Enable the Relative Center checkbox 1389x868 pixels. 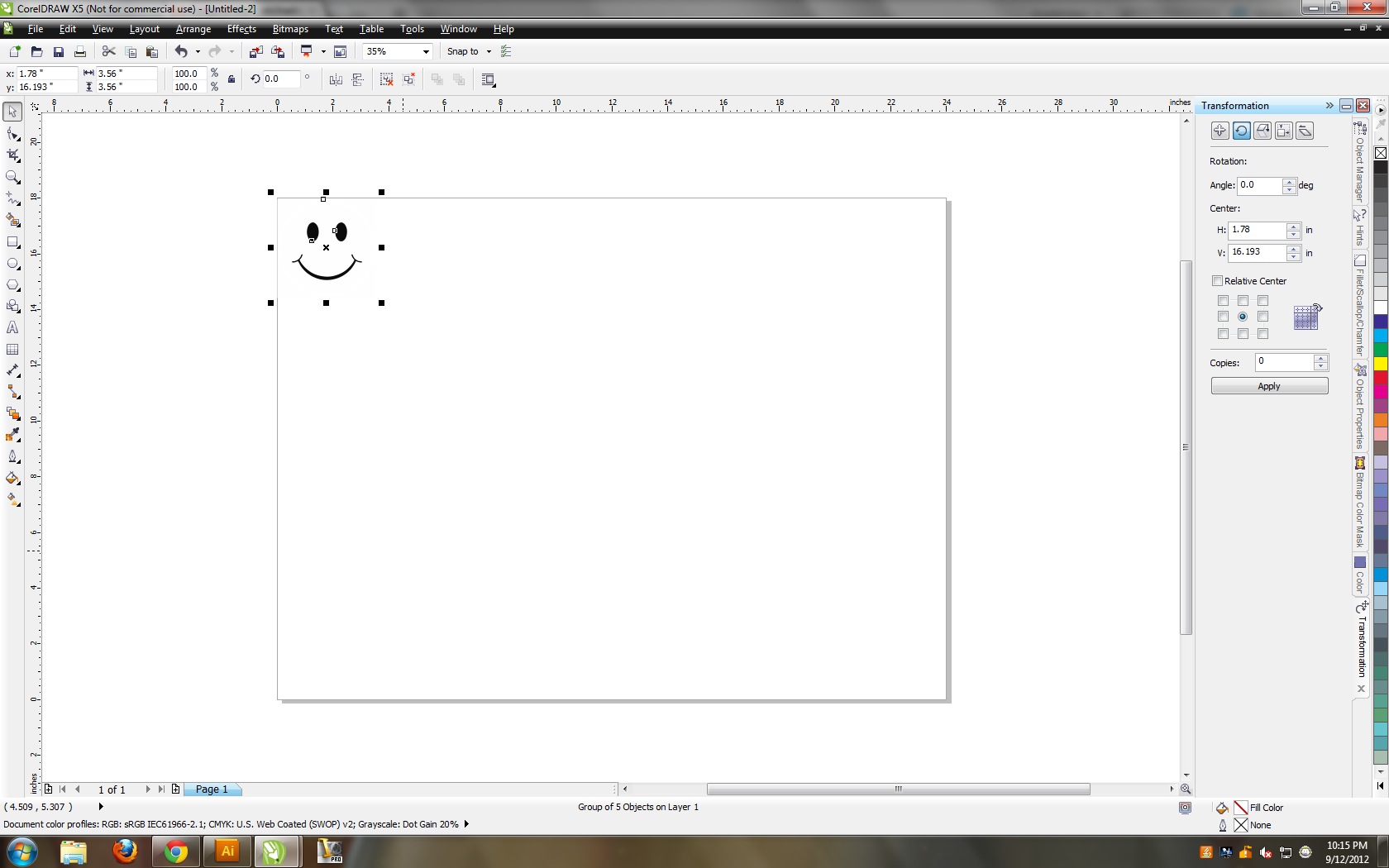coord(1217,281)
